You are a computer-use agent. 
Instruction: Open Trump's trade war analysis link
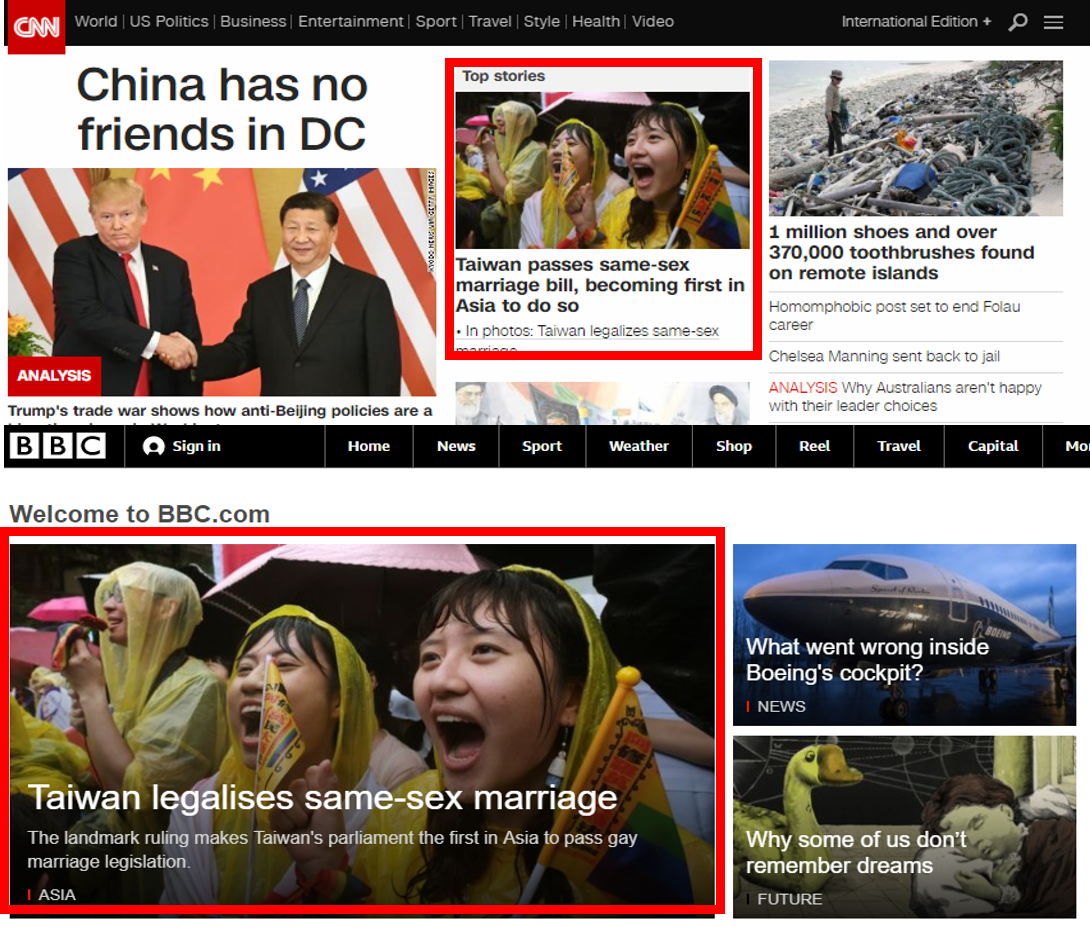(x=220, y=412)
